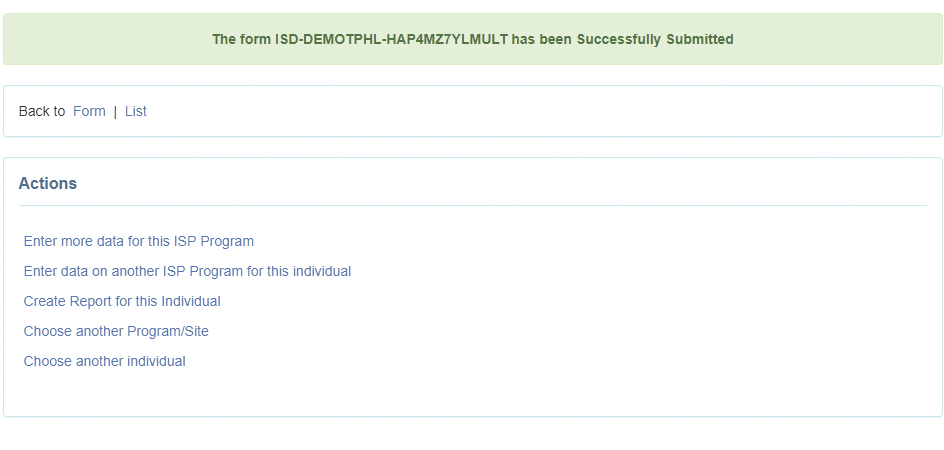Click 'The form' words starting the banner

241,40
